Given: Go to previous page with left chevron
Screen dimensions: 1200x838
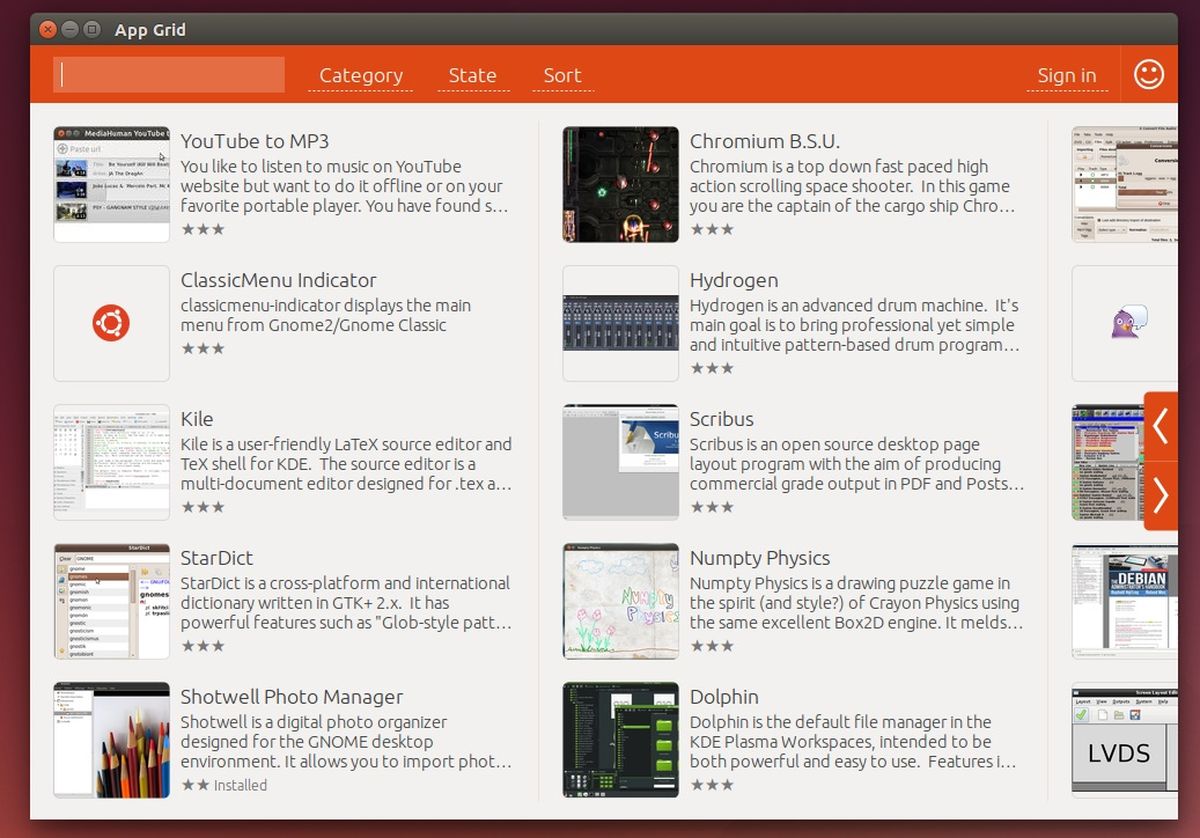Looking at the screenshot, I should [1160, 426].
